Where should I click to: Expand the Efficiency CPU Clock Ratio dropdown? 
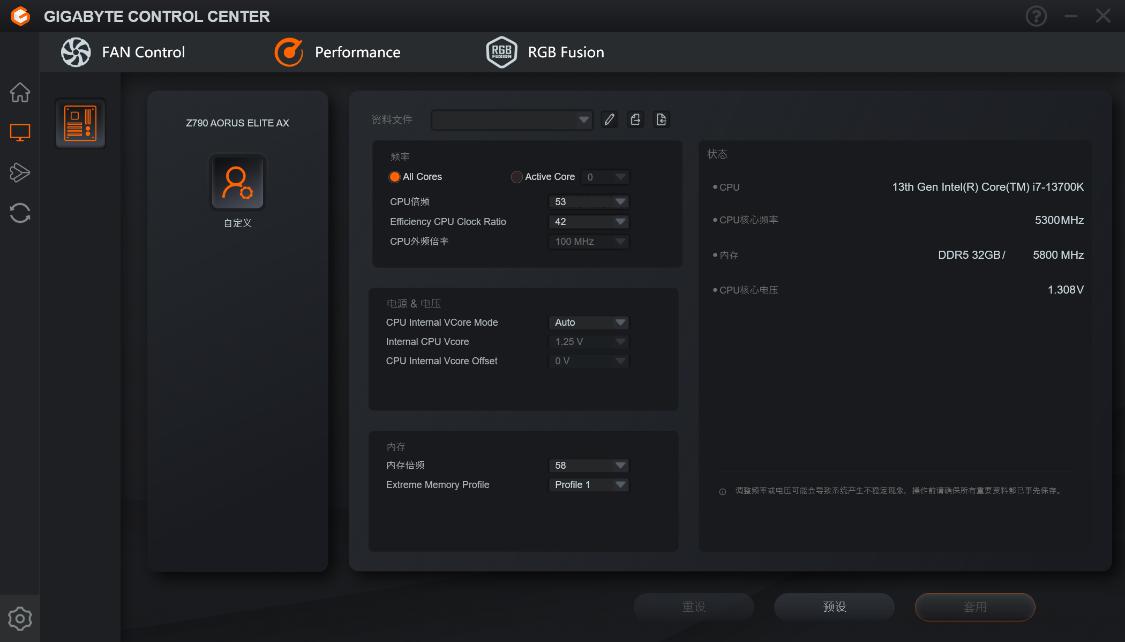pos(589,221)
